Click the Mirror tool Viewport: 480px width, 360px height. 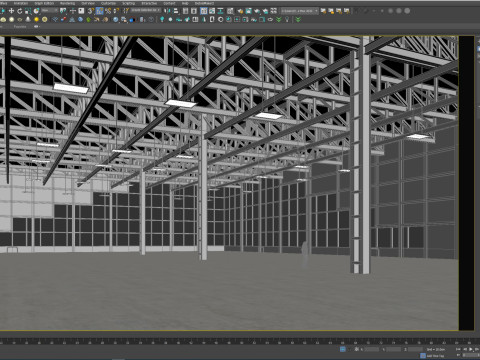click(168, 11)
